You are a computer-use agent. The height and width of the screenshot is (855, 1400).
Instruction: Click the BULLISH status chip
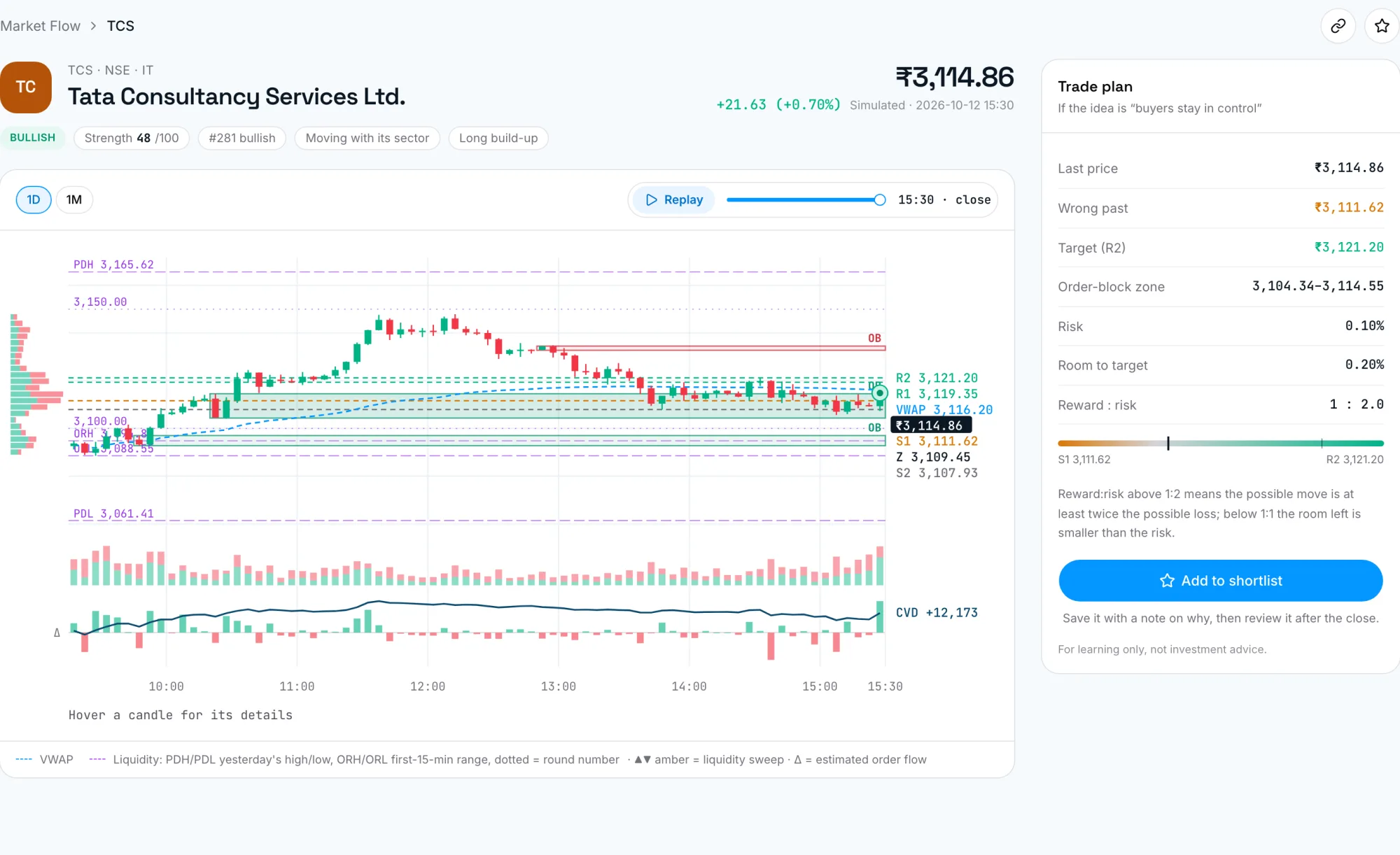(32, 138)
